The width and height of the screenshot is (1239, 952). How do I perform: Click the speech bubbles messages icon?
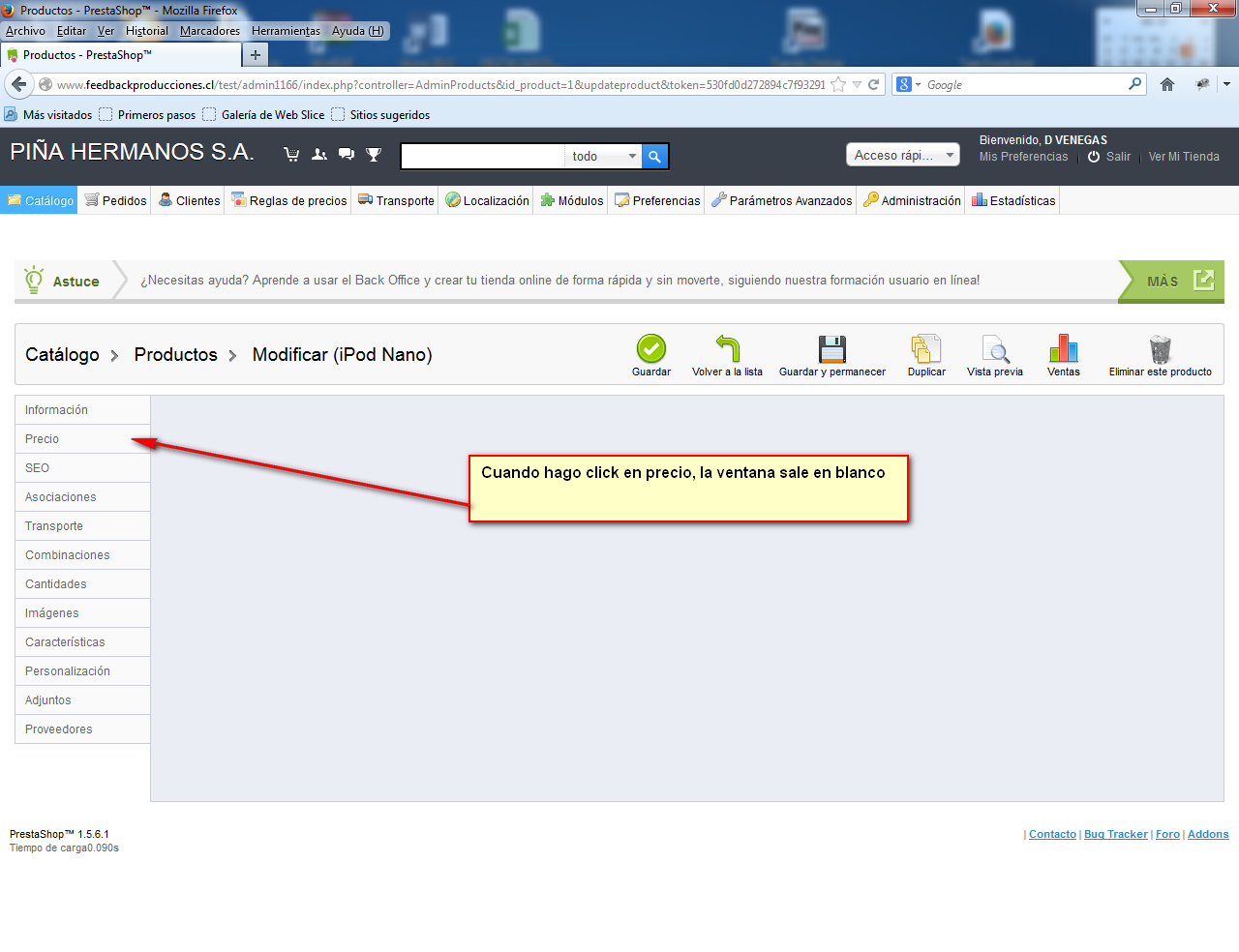click(347, 154)
